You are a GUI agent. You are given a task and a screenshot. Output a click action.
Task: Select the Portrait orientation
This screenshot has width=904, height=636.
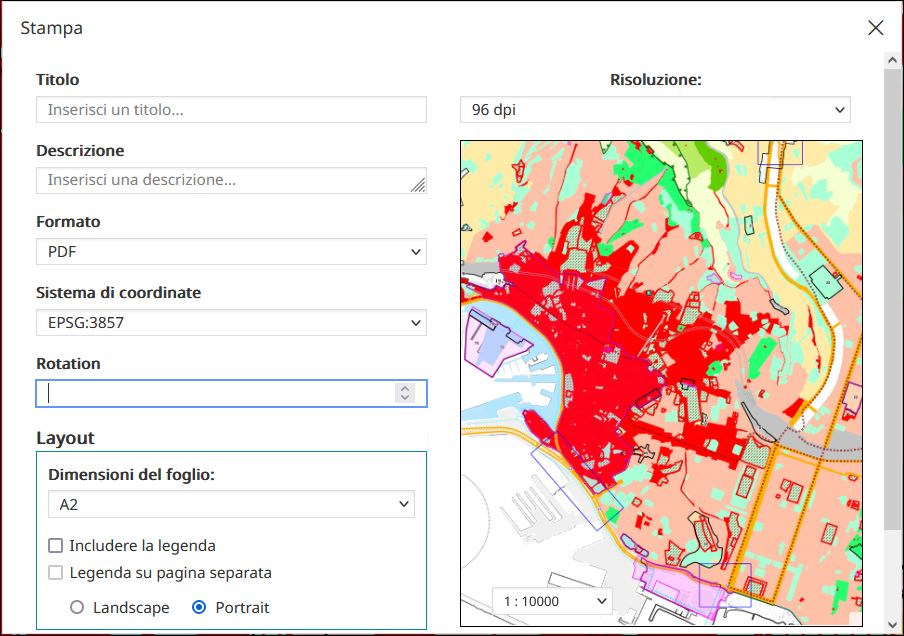[199, 607]
